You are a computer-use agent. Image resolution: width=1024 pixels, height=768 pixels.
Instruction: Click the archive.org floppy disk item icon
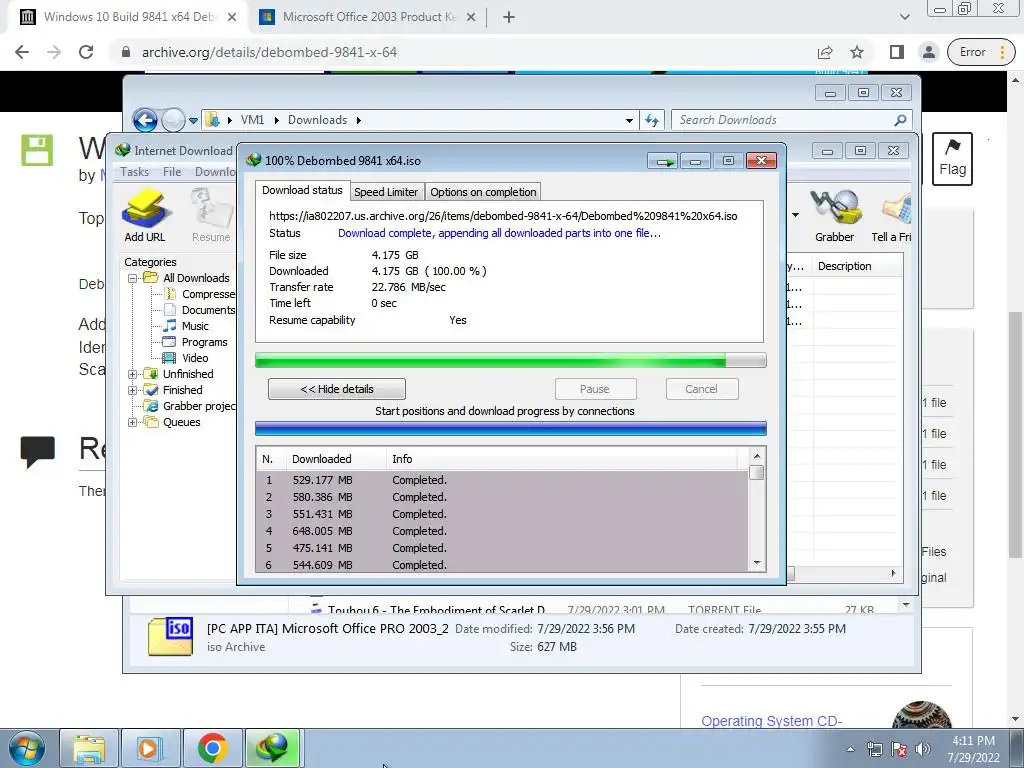click(37, 150)
